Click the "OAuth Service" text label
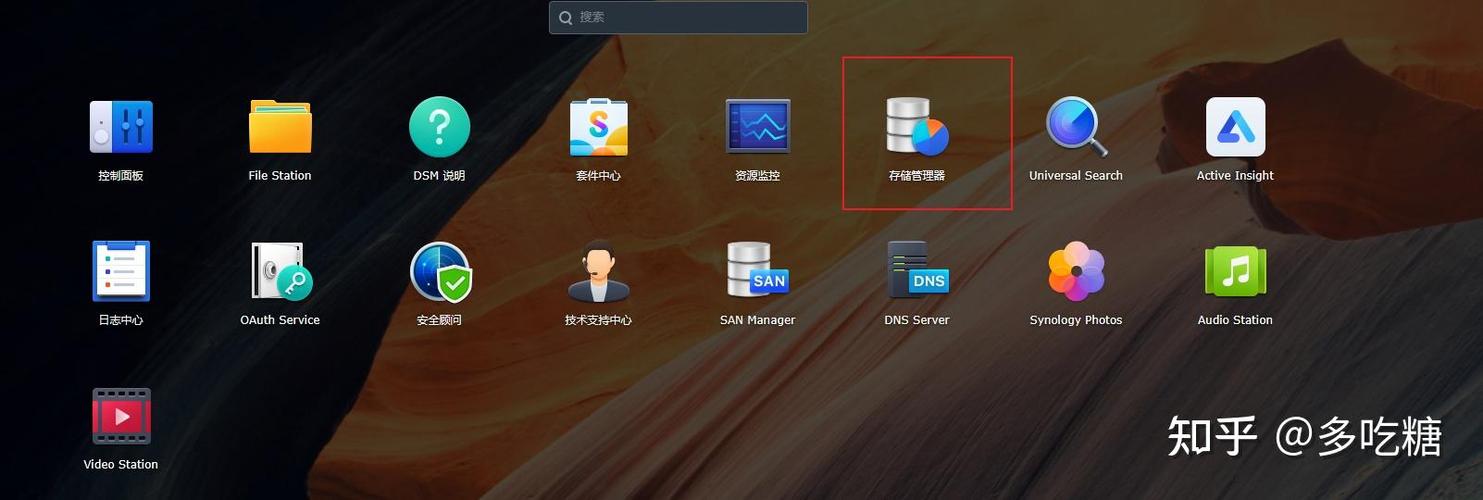 [x=280, y=320]
